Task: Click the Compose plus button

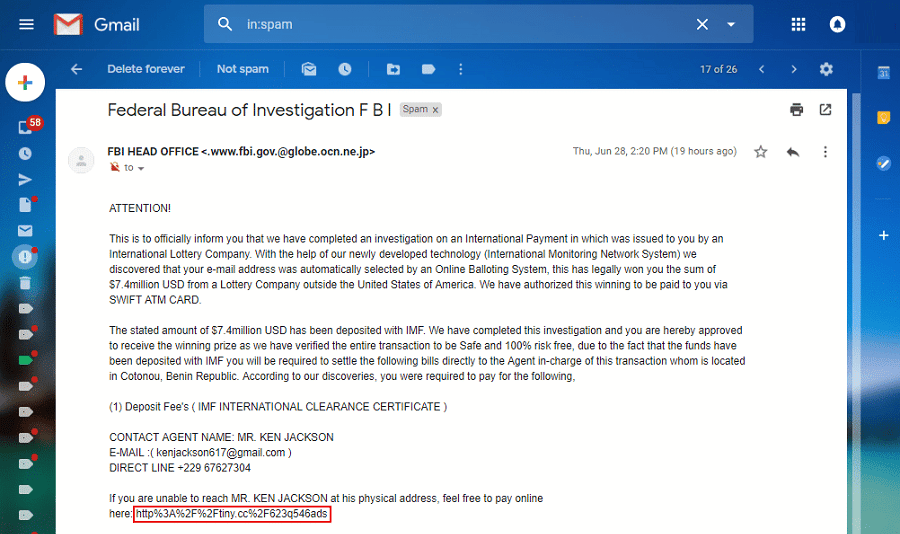Action: click(25, 83)
